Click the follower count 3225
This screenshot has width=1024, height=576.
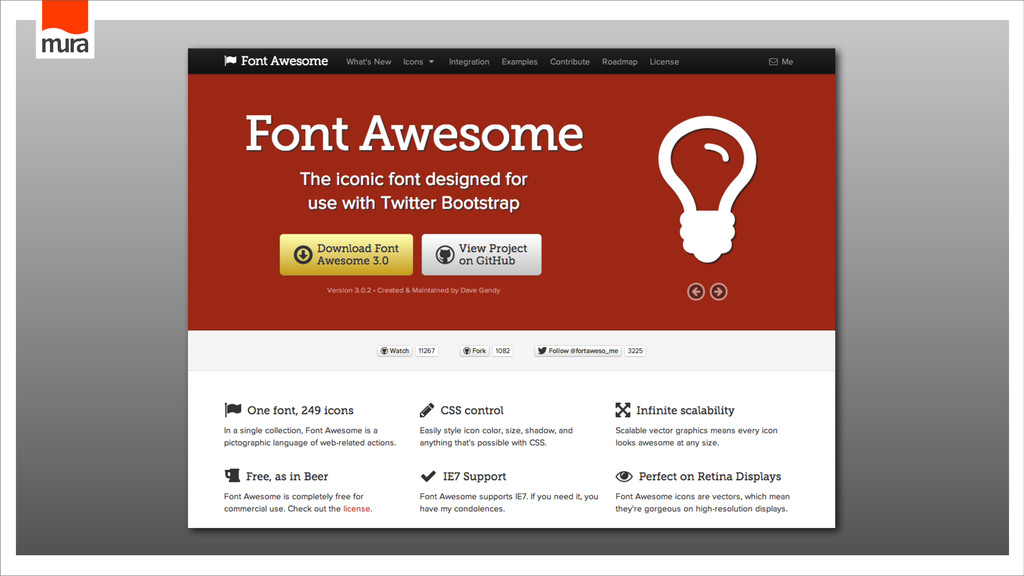pos(635,351)
